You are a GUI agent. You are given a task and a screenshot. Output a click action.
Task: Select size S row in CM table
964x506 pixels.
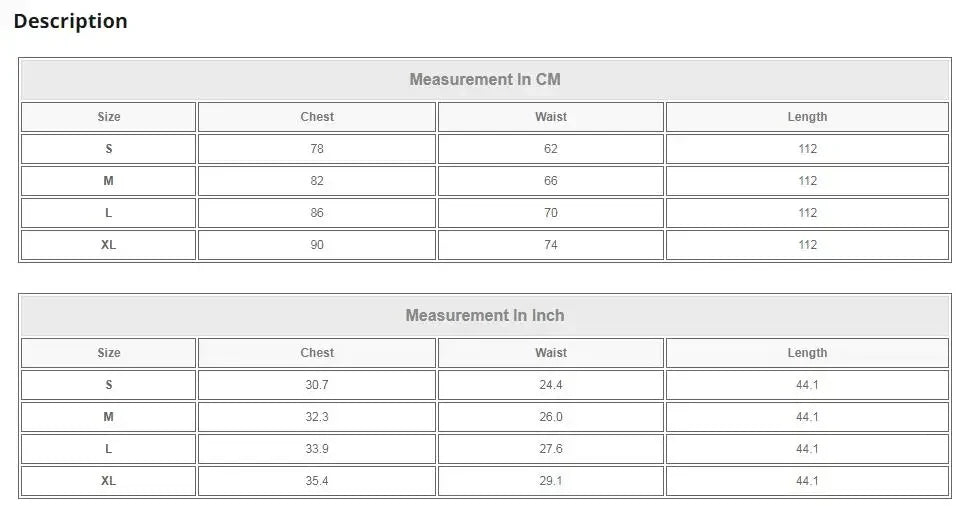485,149
